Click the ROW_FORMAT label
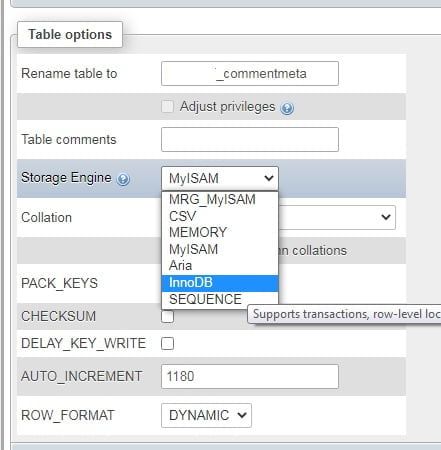441x450 pixels. [x=68, y=415]
